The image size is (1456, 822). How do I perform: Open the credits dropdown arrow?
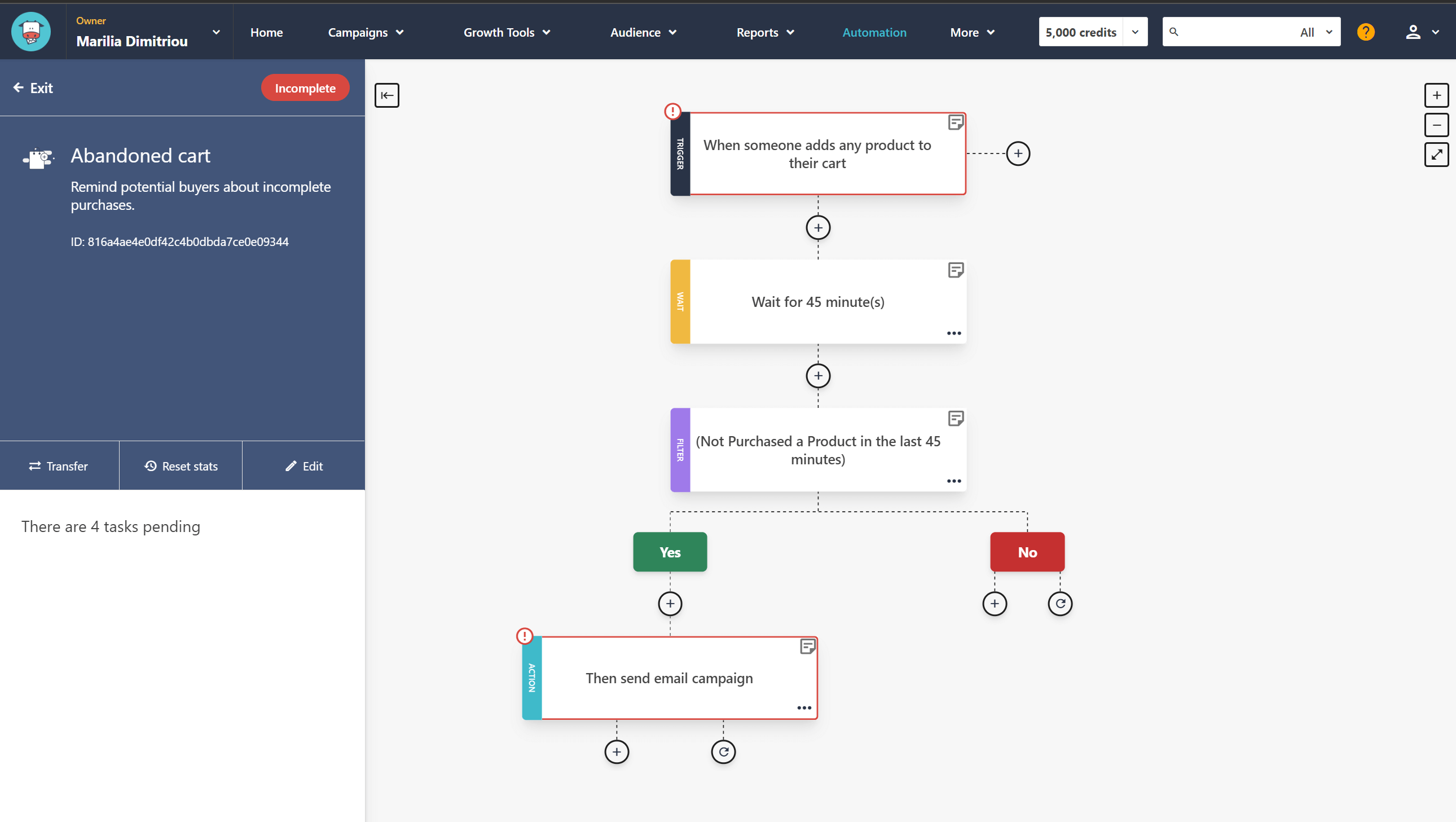tap(1134, 32)
